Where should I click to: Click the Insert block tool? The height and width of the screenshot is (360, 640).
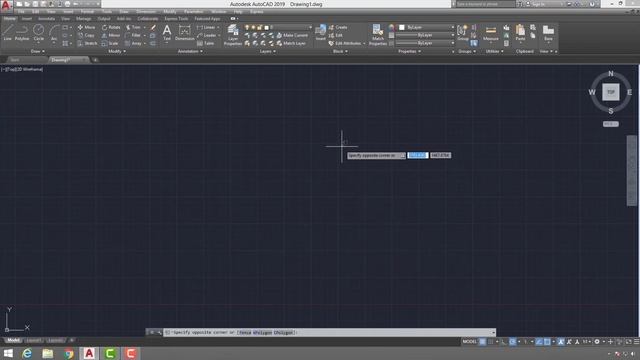tap(320, 32)
